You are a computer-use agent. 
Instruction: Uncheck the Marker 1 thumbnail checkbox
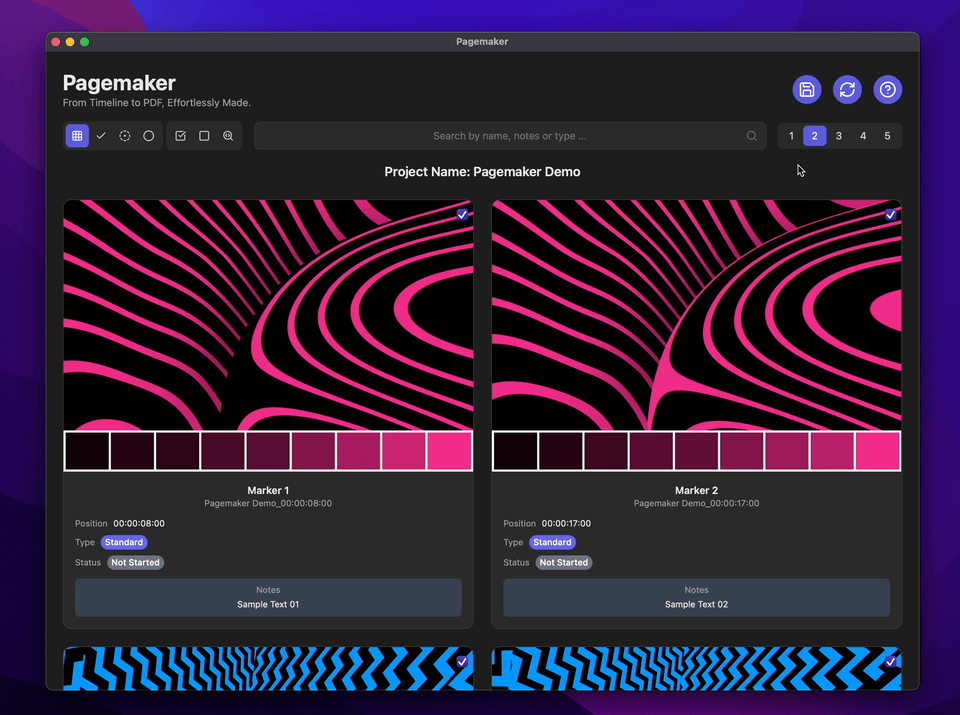pos(462,214)
